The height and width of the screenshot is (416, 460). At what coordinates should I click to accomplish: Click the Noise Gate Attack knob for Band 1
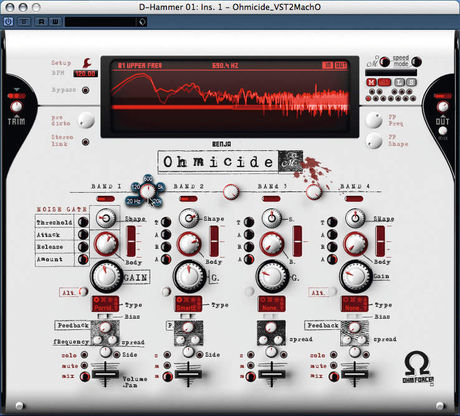coord(83,234)
